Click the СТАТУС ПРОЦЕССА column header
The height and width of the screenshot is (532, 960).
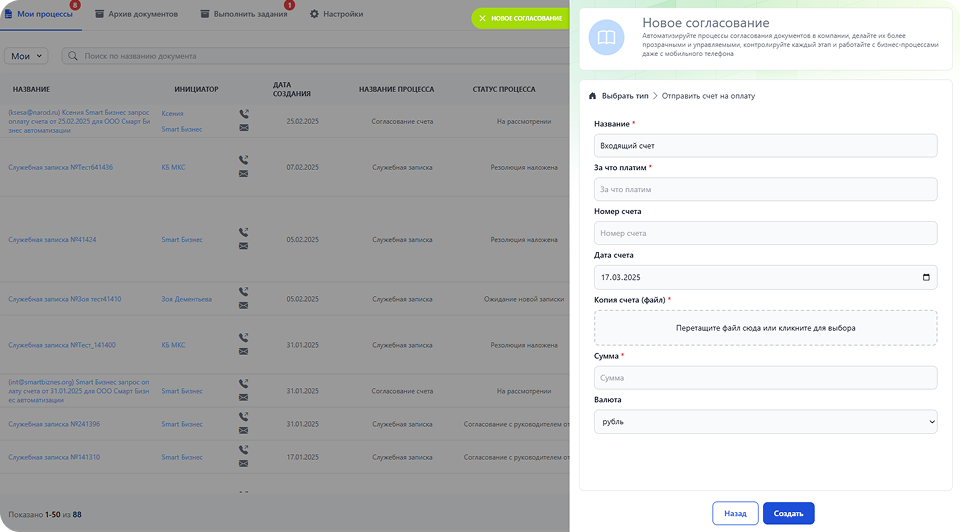[504, 89]
